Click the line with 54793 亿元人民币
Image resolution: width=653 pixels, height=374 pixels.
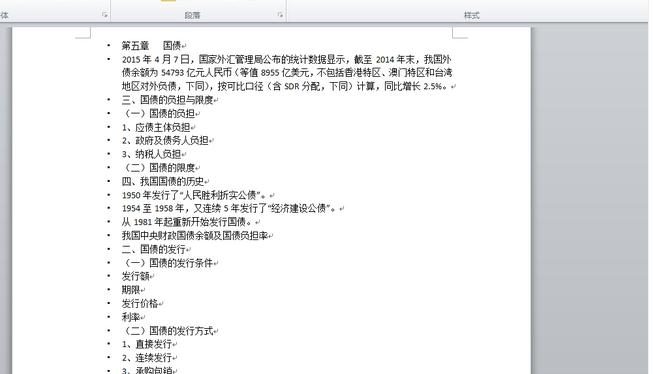tap(287, 72)
